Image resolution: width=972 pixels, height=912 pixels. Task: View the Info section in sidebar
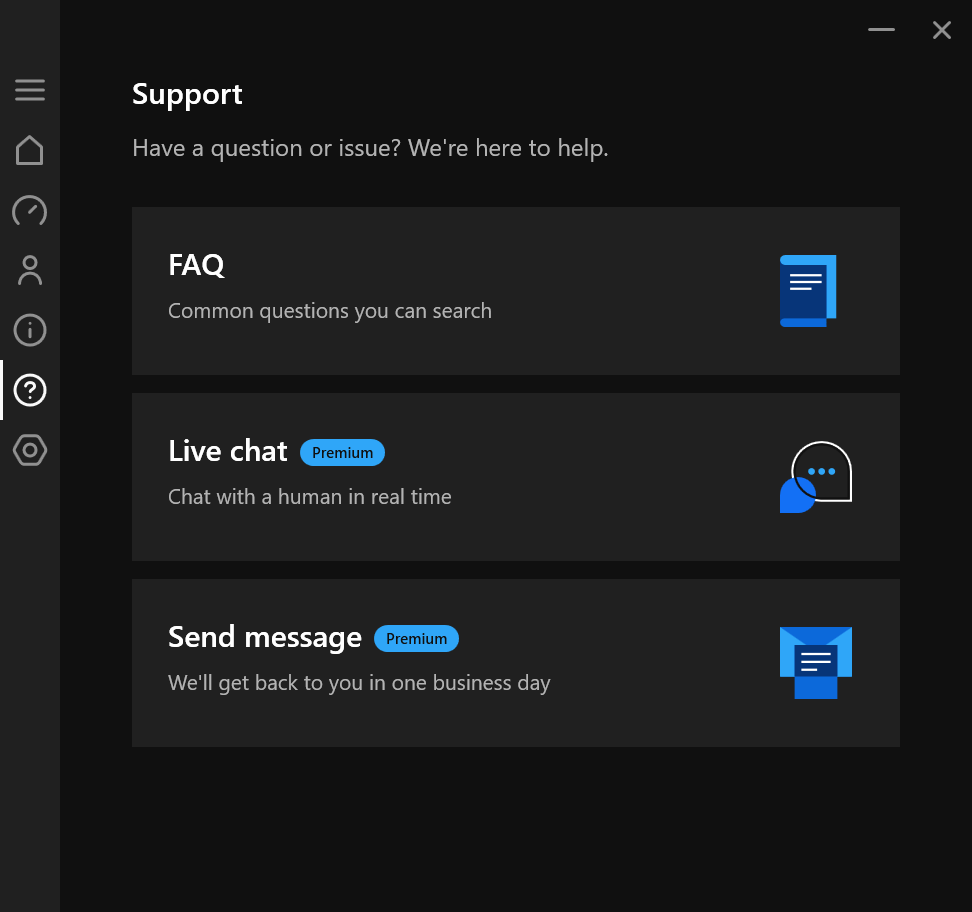pos(30,330)
